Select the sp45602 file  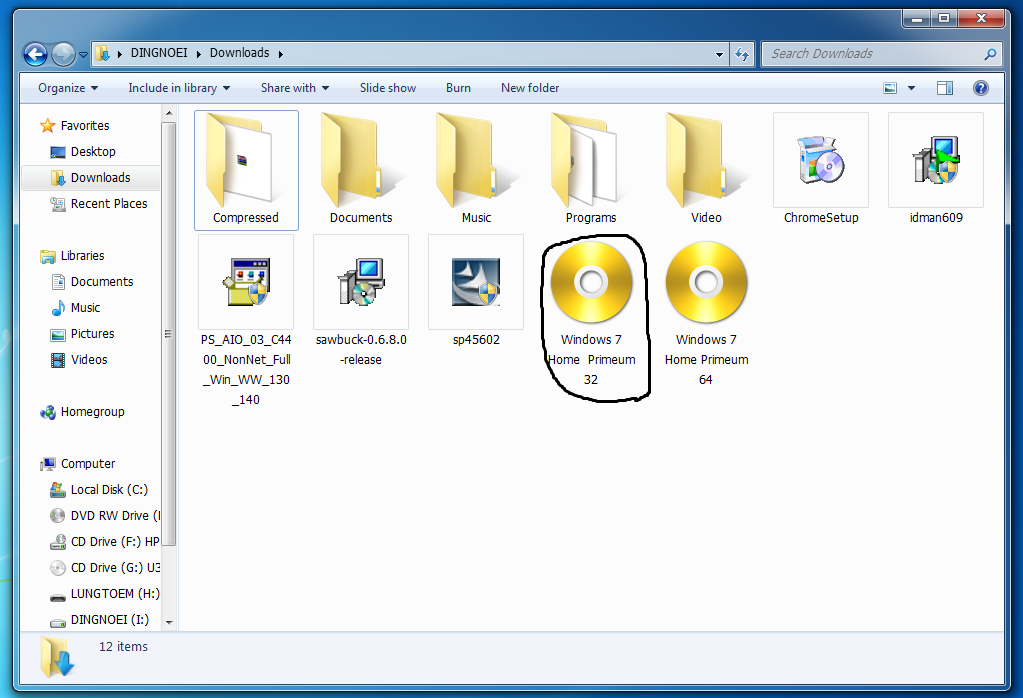(476, 292)
